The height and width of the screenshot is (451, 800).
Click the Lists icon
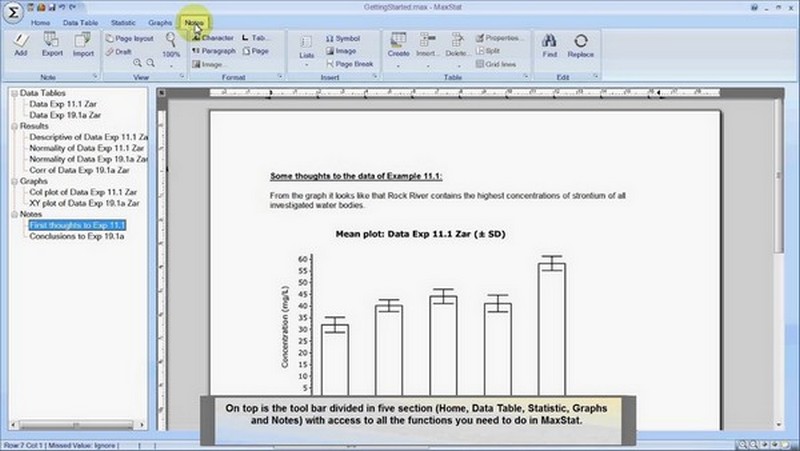[307, 42]
